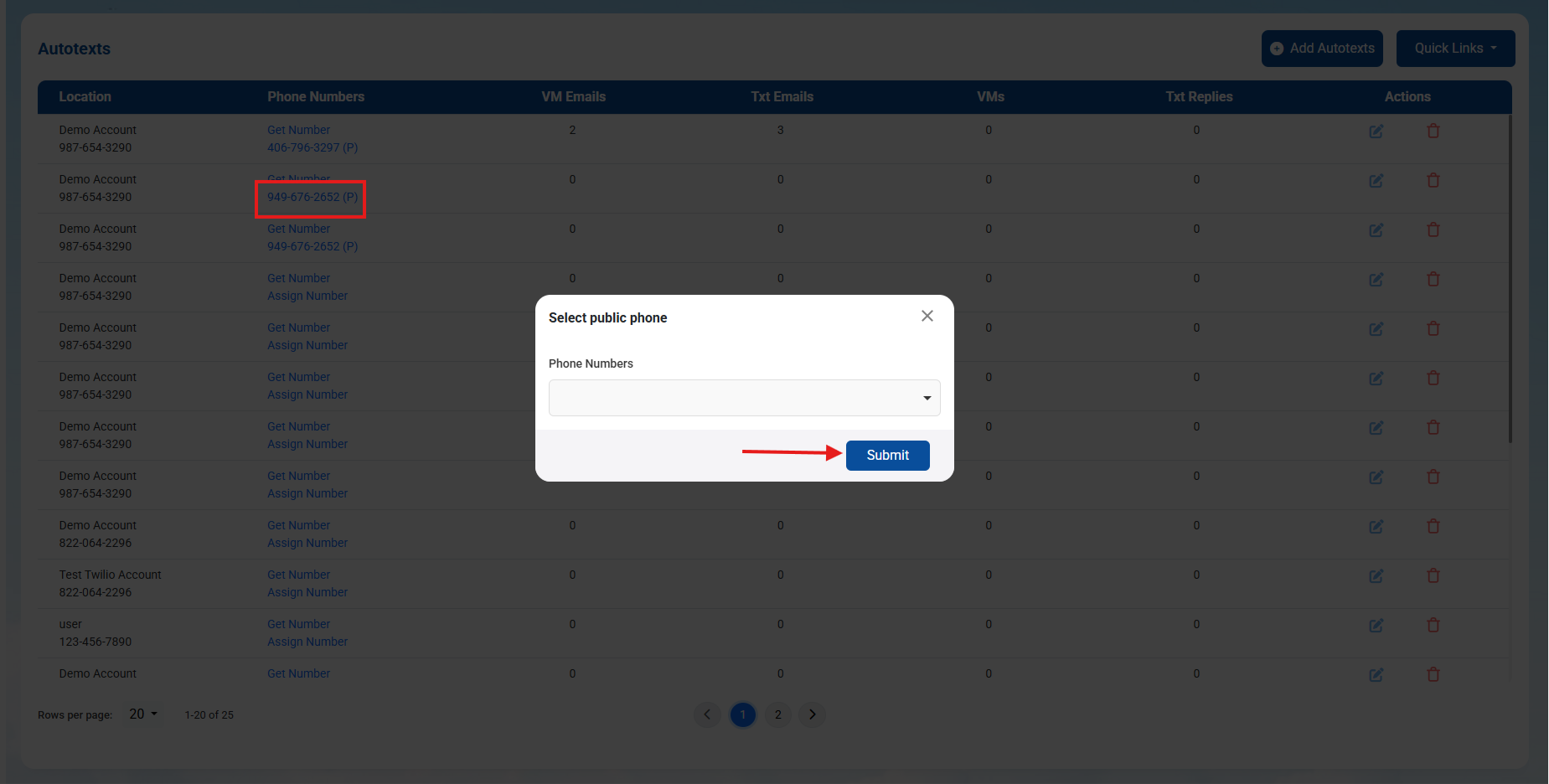The height and width of the screenshot is (784, 1549).
Task: Close the Select public phone dialog
Action: 927,316
